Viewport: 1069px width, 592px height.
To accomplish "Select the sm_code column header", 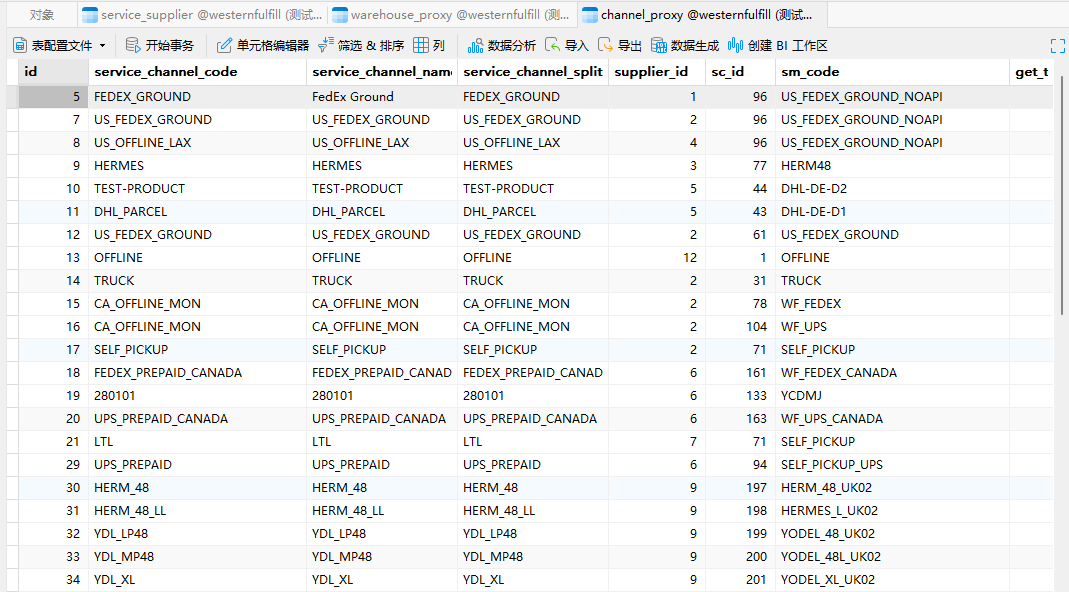I will tap(892, 72).
